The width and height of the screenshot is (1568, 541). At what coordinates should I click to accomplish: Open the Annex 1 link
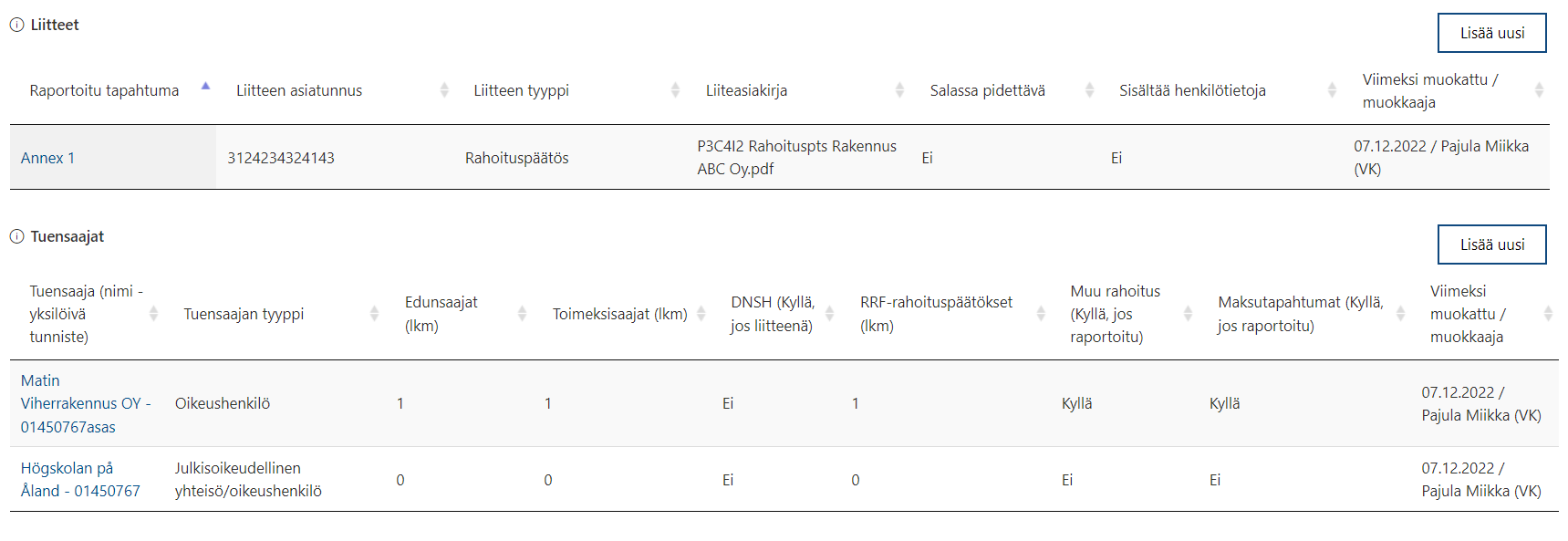pyautogui.click(x=47, y=158)
